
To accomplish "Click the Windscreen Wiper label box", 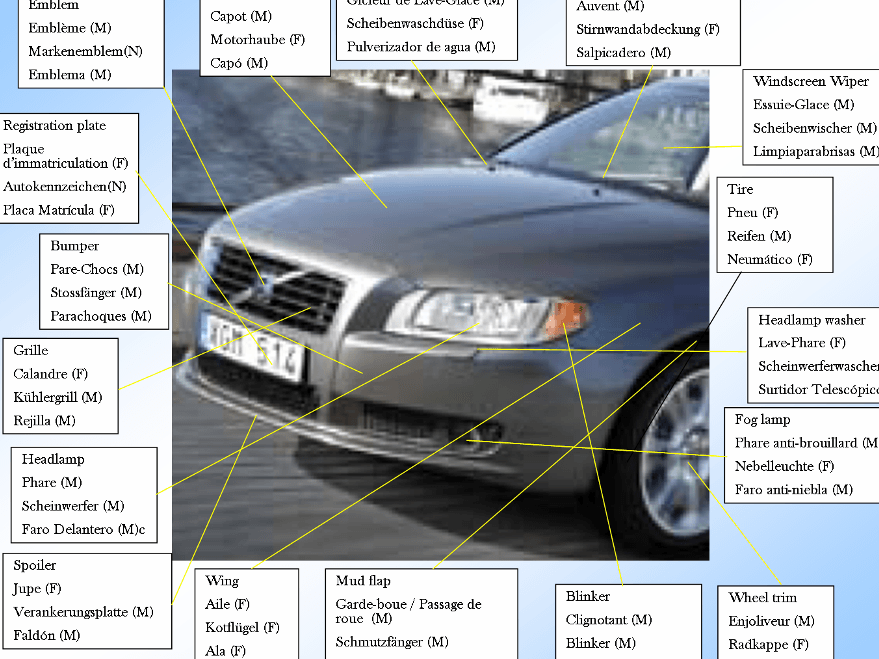I will [812, 116].
